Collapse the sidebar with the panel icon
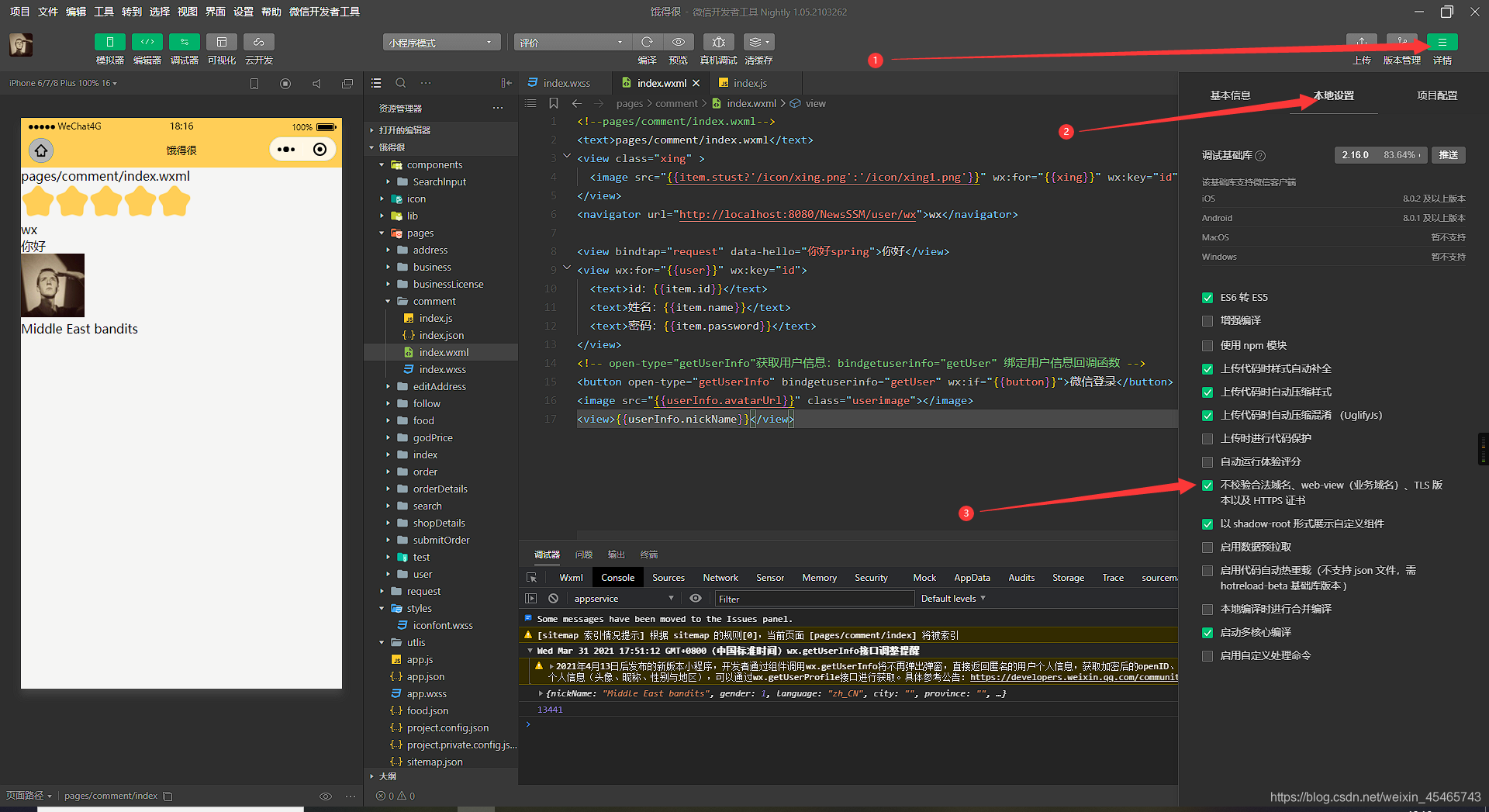1489x812 pixels. click(x=506, y=83)
